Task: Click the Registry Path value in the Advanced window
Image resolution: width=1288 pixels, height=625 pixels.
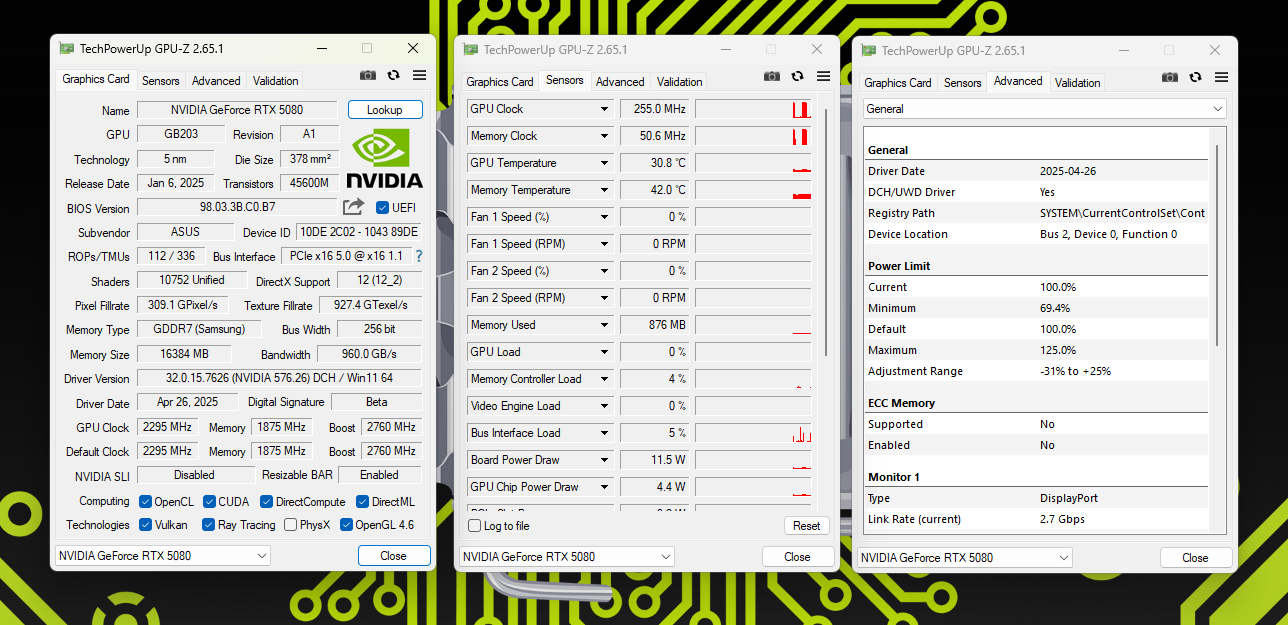Action: (1122, 213)
